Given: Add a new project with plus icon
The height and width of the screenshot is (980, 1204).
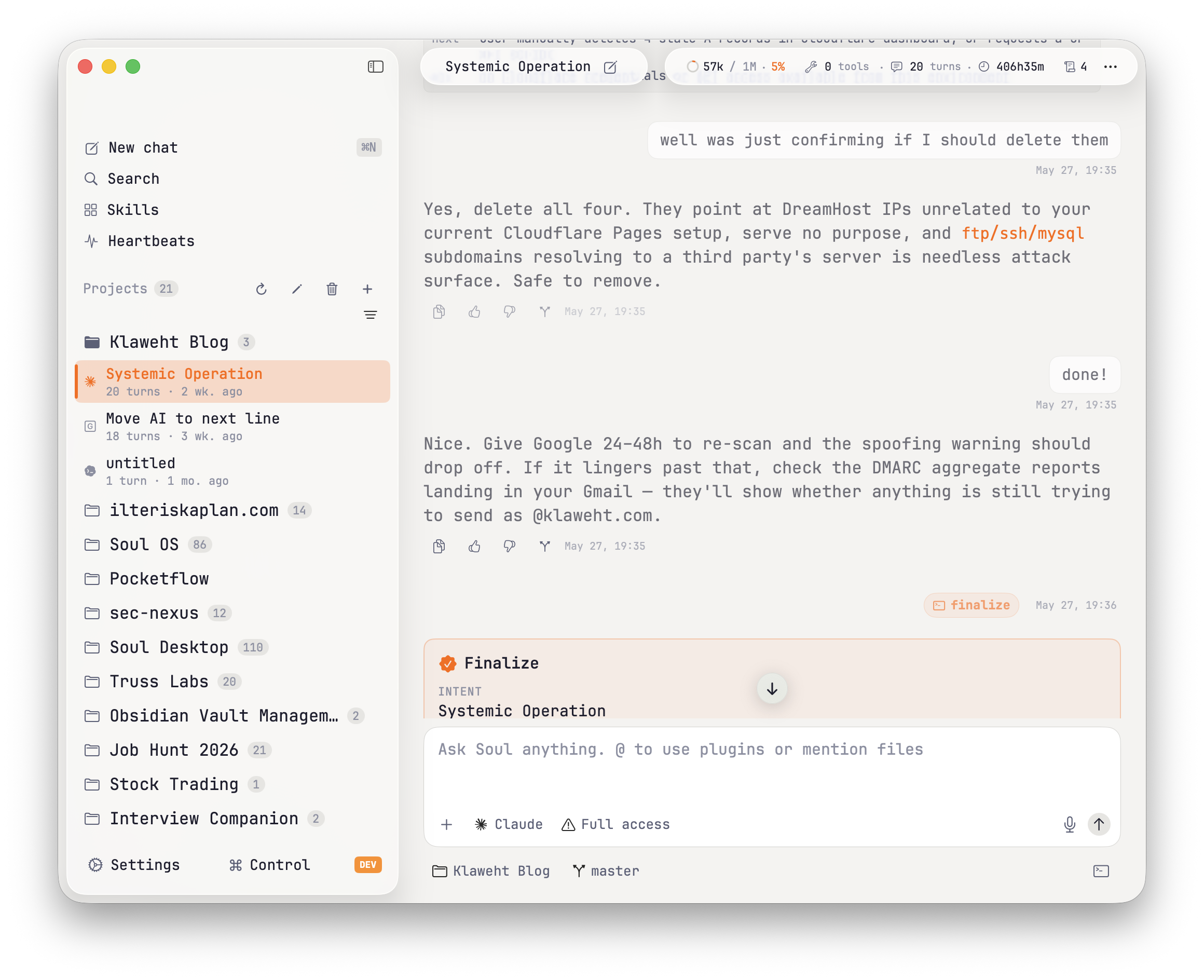Looking at the screenshot, I should point(367,289).
